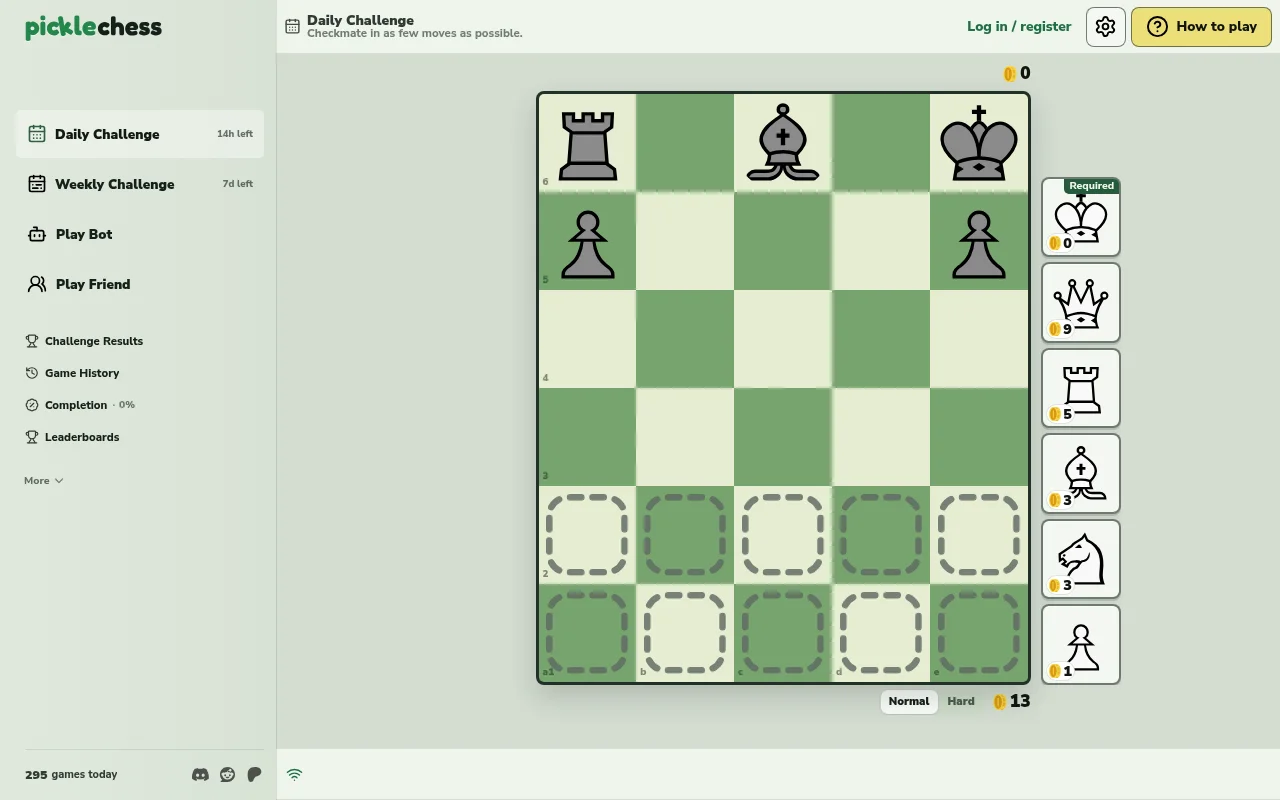Click 'Checkmate in as few moves as possible.' text
The height and width of the screenshot is (800, 1280).
pos(415,34)
